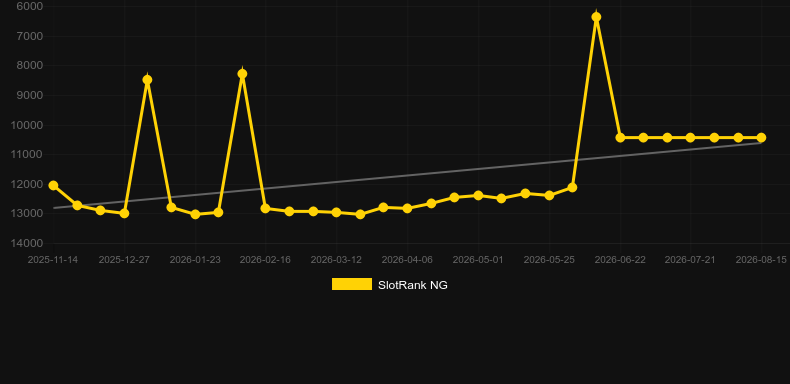This screenshot has width=790, height=384.
Task: Click the 2026-05-01 date label
Action: tap(478, 260)
